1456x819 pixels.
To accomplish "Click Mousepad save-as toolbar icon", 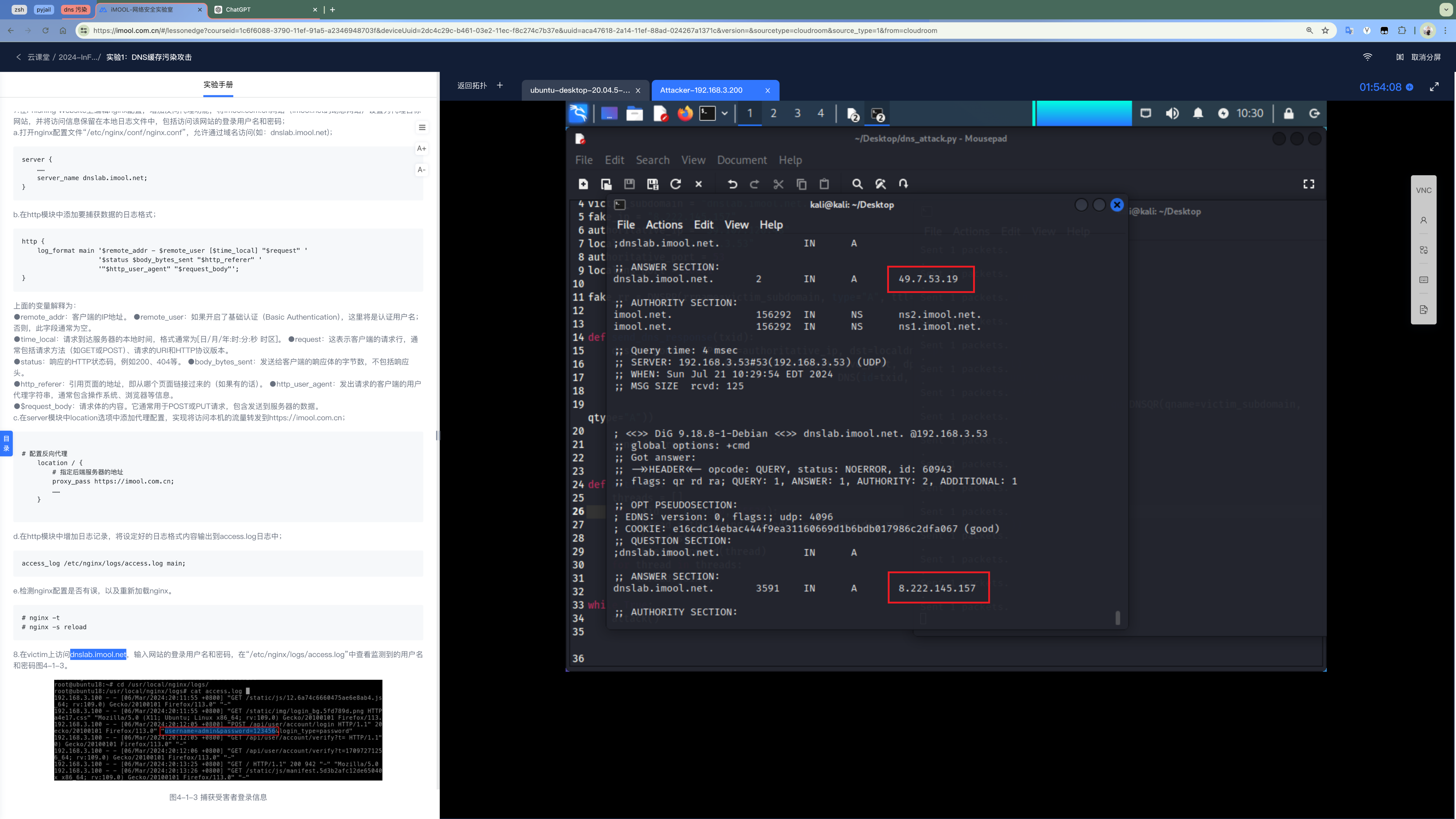I will click(652, 184).
